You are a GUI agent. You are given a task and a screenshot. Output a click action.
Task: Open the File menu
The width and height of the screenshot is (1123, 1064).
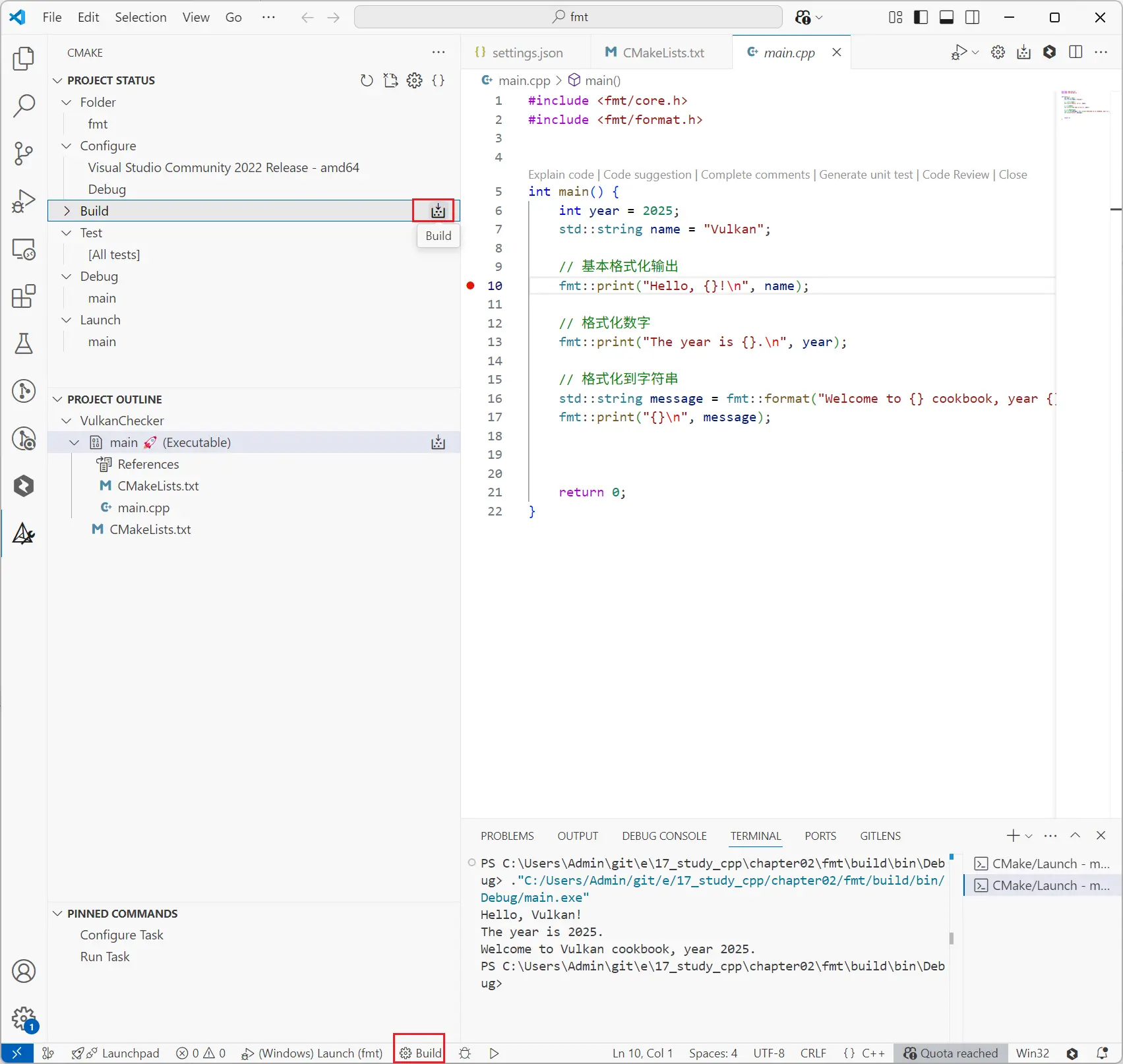point(52,17)
